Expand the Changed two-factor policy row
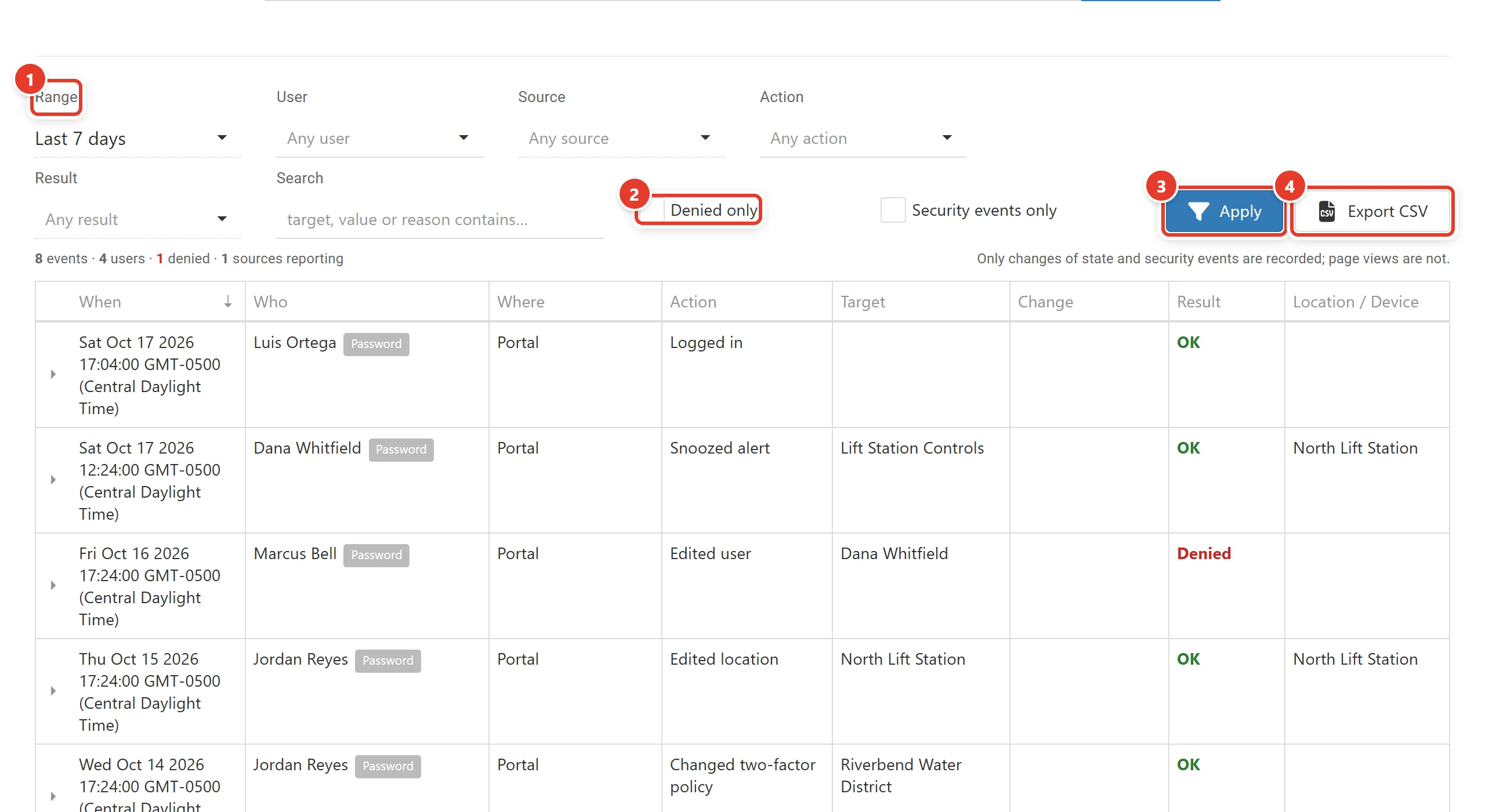The height and width of the screenshot is (812, 1485). 53,797
